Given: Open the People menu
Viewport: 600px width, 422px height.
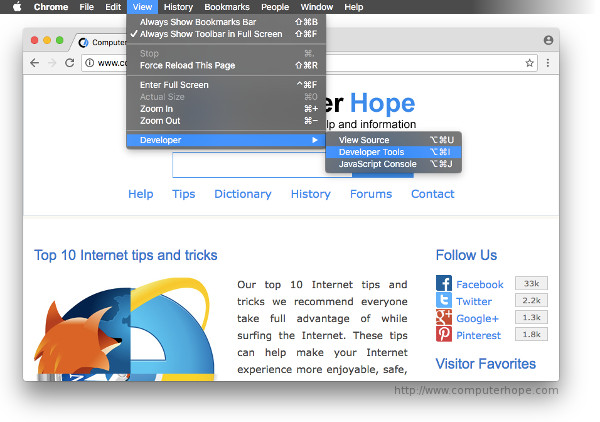Looking at the screenshot, I should pyautogui.click(x=275, y=7).
